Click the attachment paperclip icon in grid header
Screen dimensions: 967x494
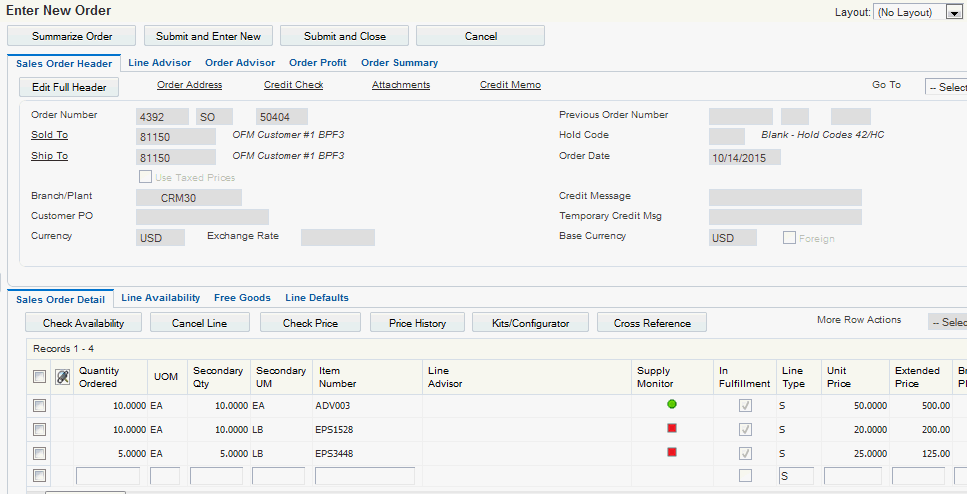coord(62,377)
